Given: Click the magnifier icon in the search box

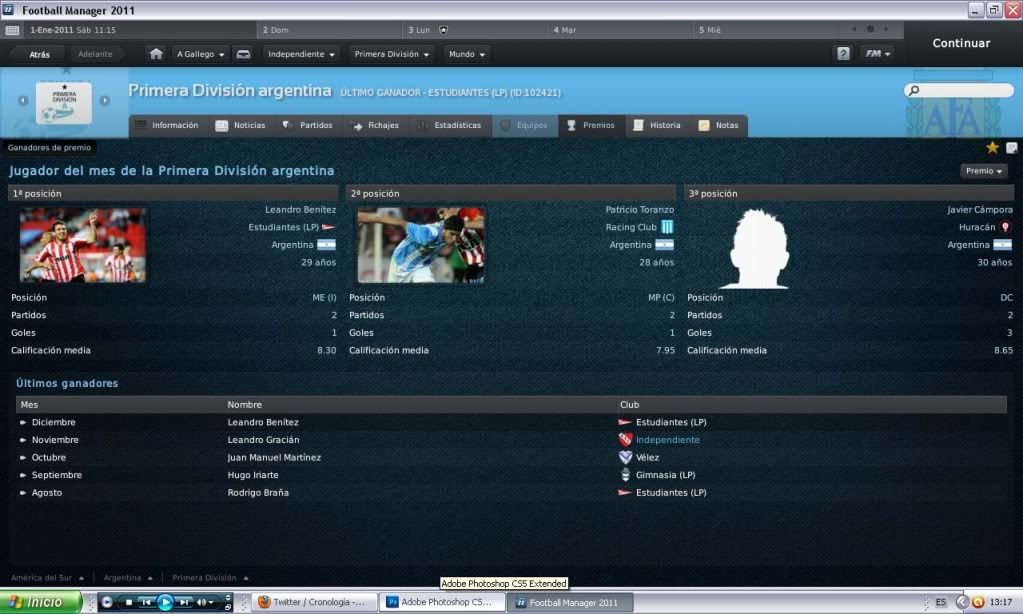Looking at the screenshot, I should pyautogui.click(x=914, y=90).
